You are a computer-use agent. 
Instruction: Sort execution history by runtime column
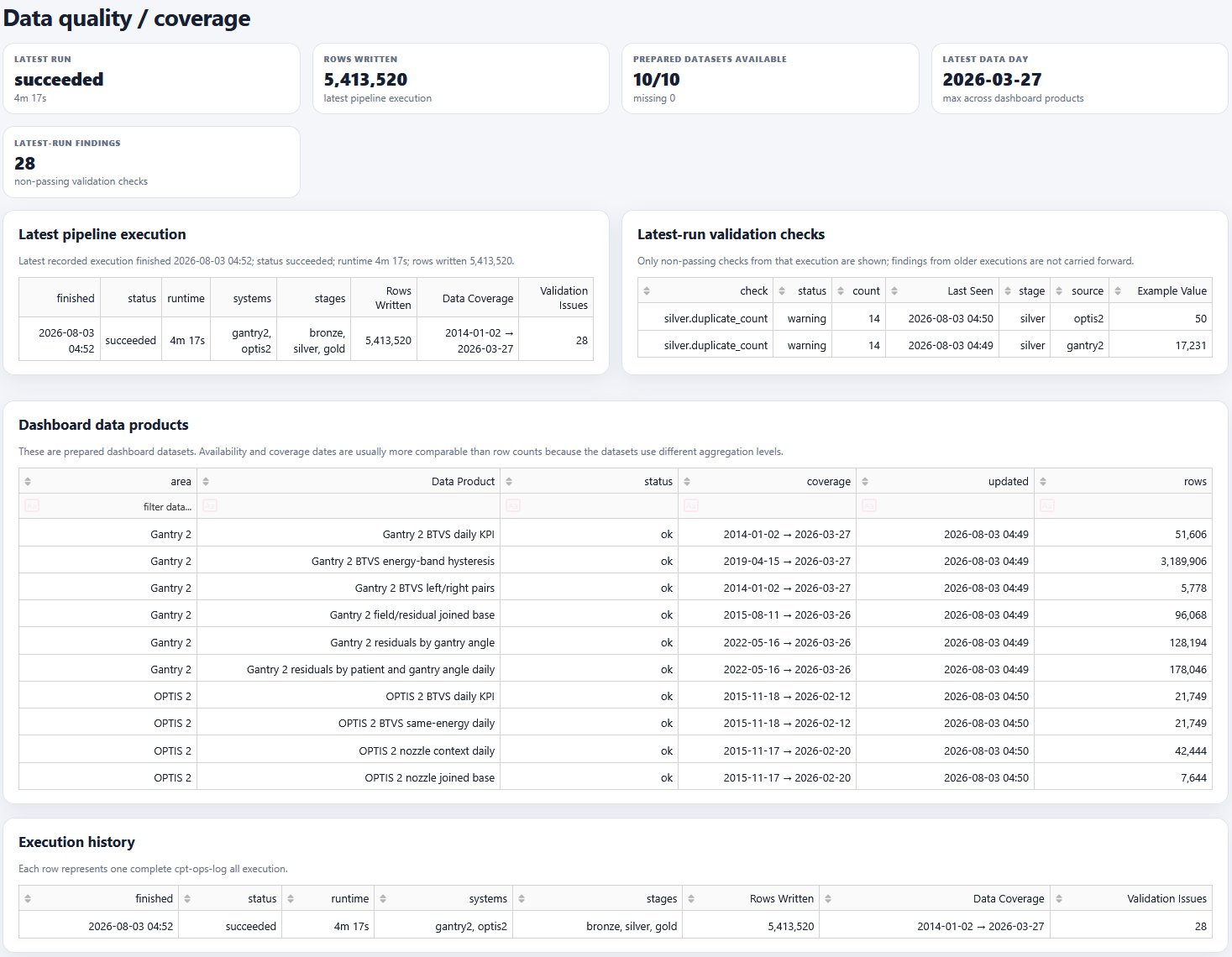click(291, 899)
